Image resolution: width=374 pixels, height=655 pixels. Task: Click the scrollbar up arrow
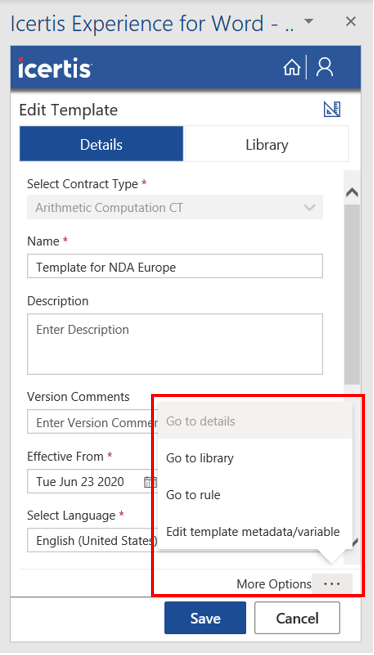click(x=352, y=192)
